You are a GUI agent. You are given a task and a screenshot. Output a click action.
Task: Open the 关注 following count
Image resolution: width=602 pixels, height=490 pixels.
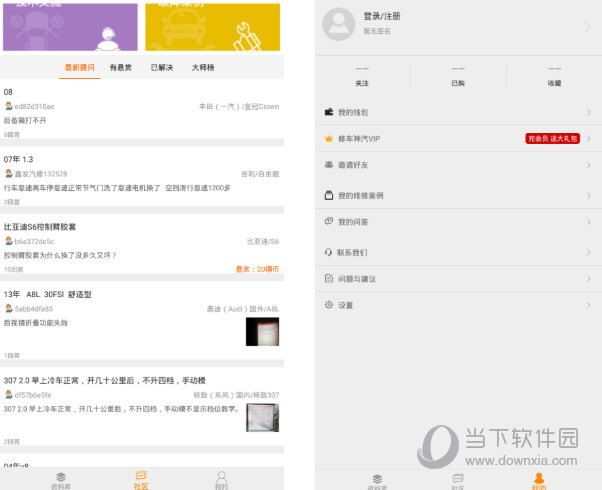pyautogui.click(x=362, y=76)
